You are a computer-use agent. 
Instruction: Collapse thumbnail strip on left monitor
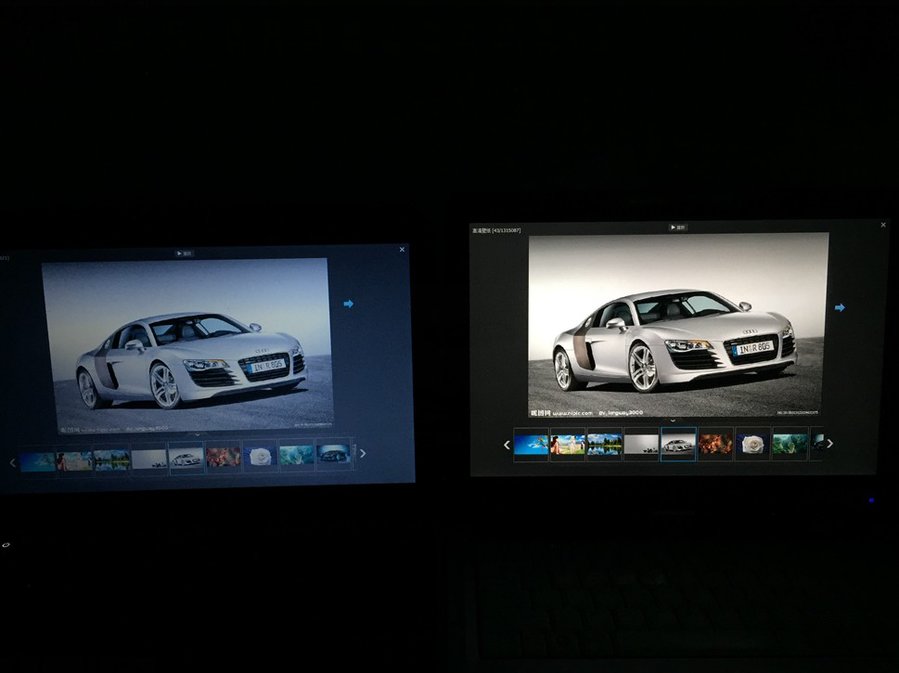point(197,433)
